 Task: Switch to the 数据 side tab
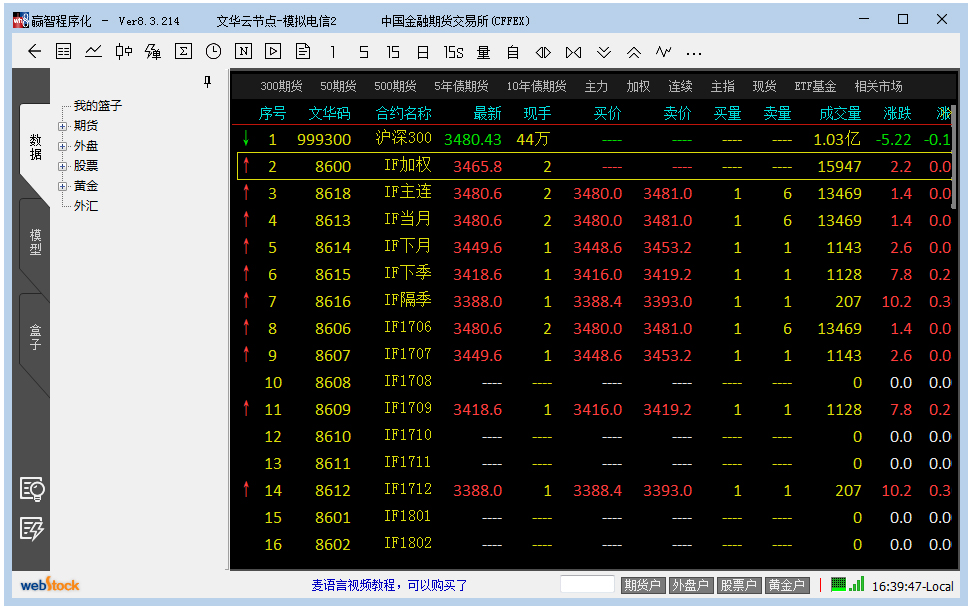click(35, 147)
